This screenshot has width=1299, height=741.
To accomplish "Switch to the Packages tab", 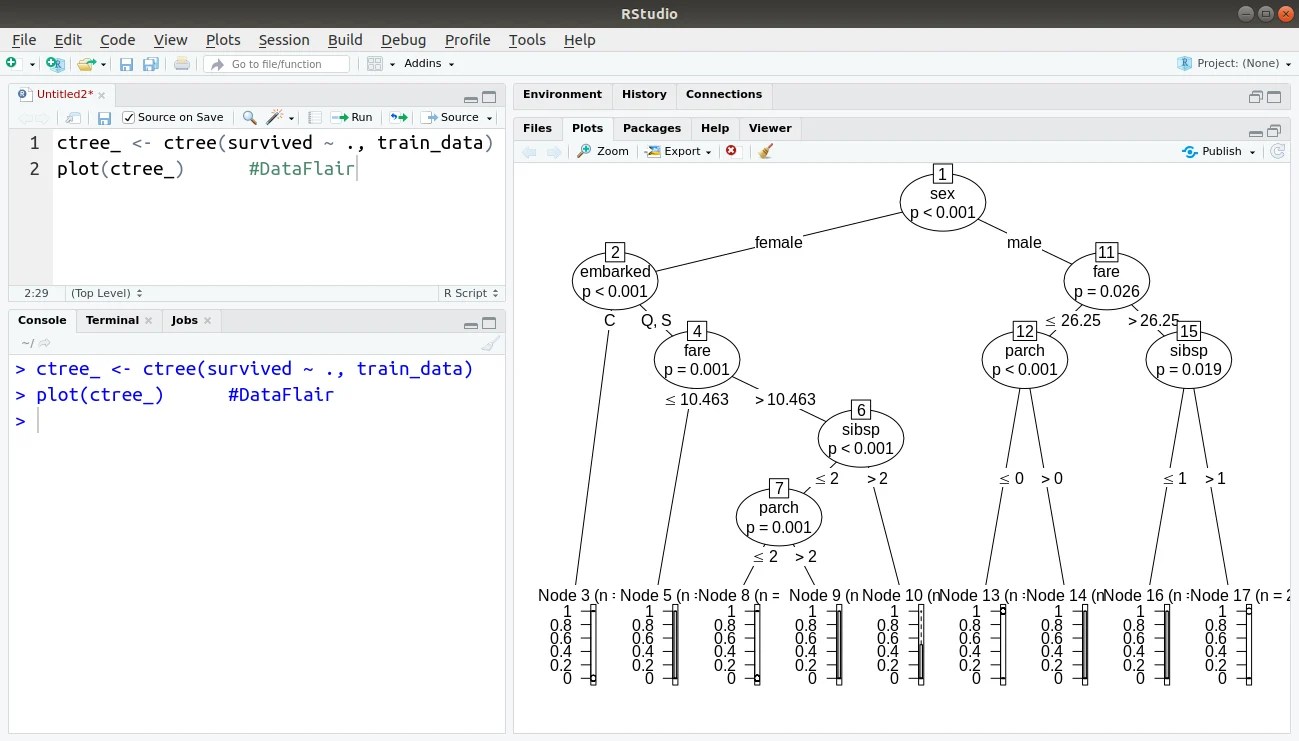I will (652, 128).
